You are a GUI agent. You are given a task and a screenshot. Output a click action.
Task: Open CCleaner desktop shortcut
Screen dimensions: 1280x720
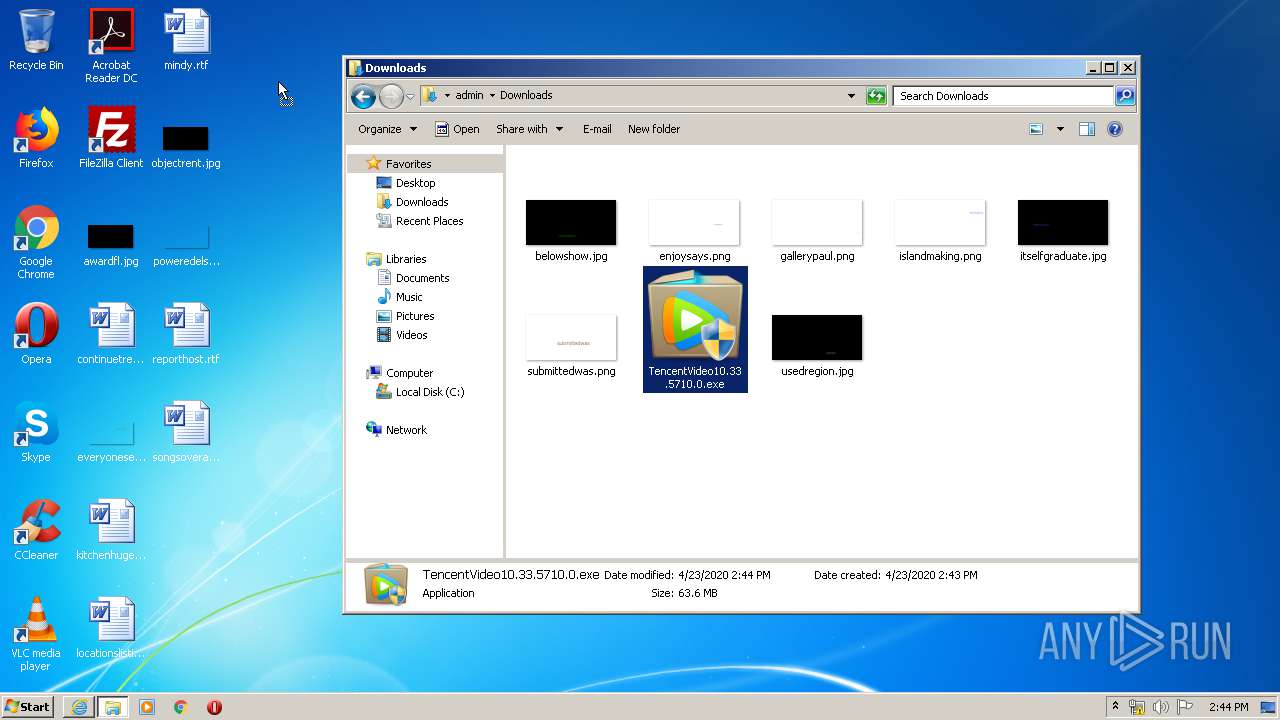(36, 530)
